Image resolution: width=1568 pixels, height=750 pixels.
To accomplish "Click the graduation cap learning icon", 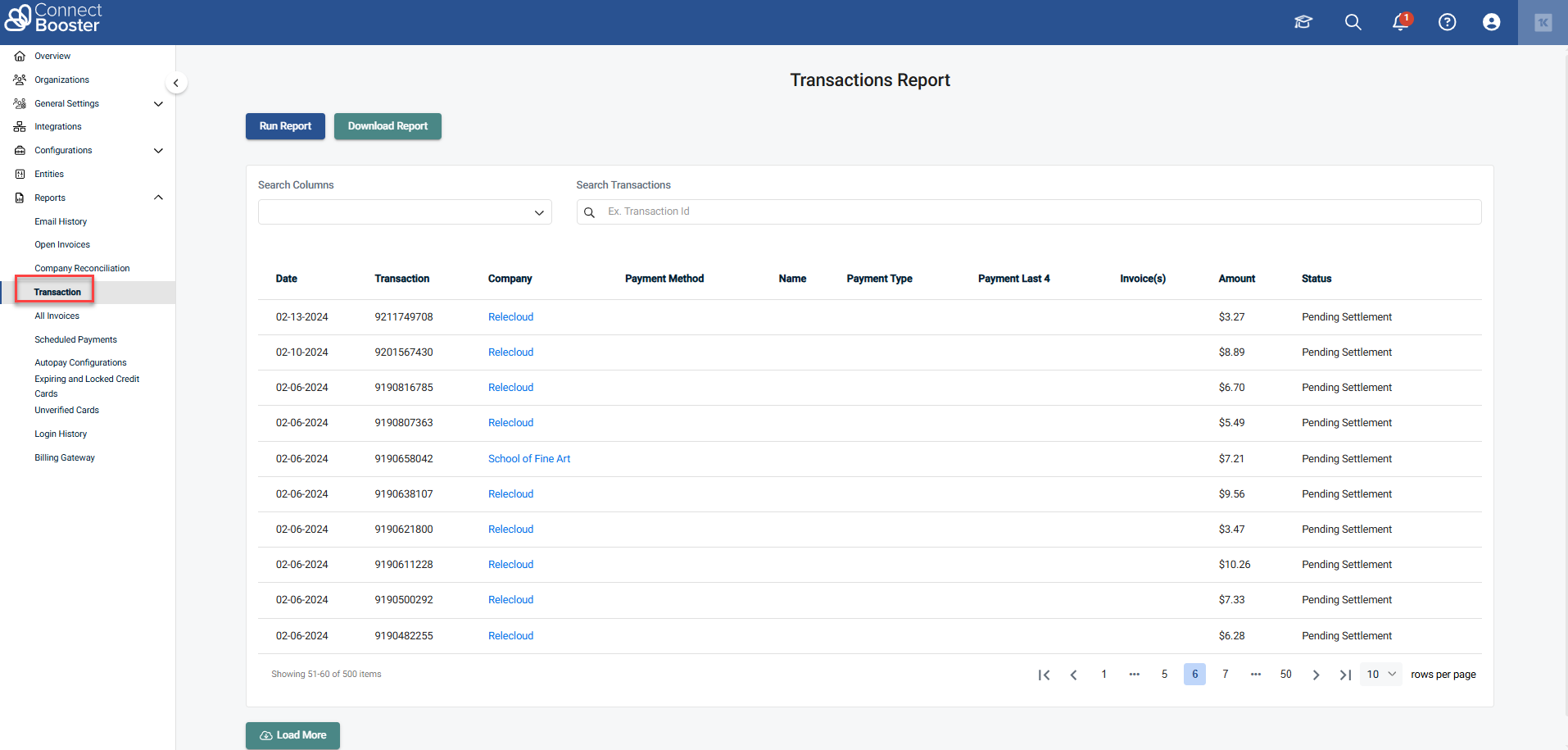I will pos(1303,22).
